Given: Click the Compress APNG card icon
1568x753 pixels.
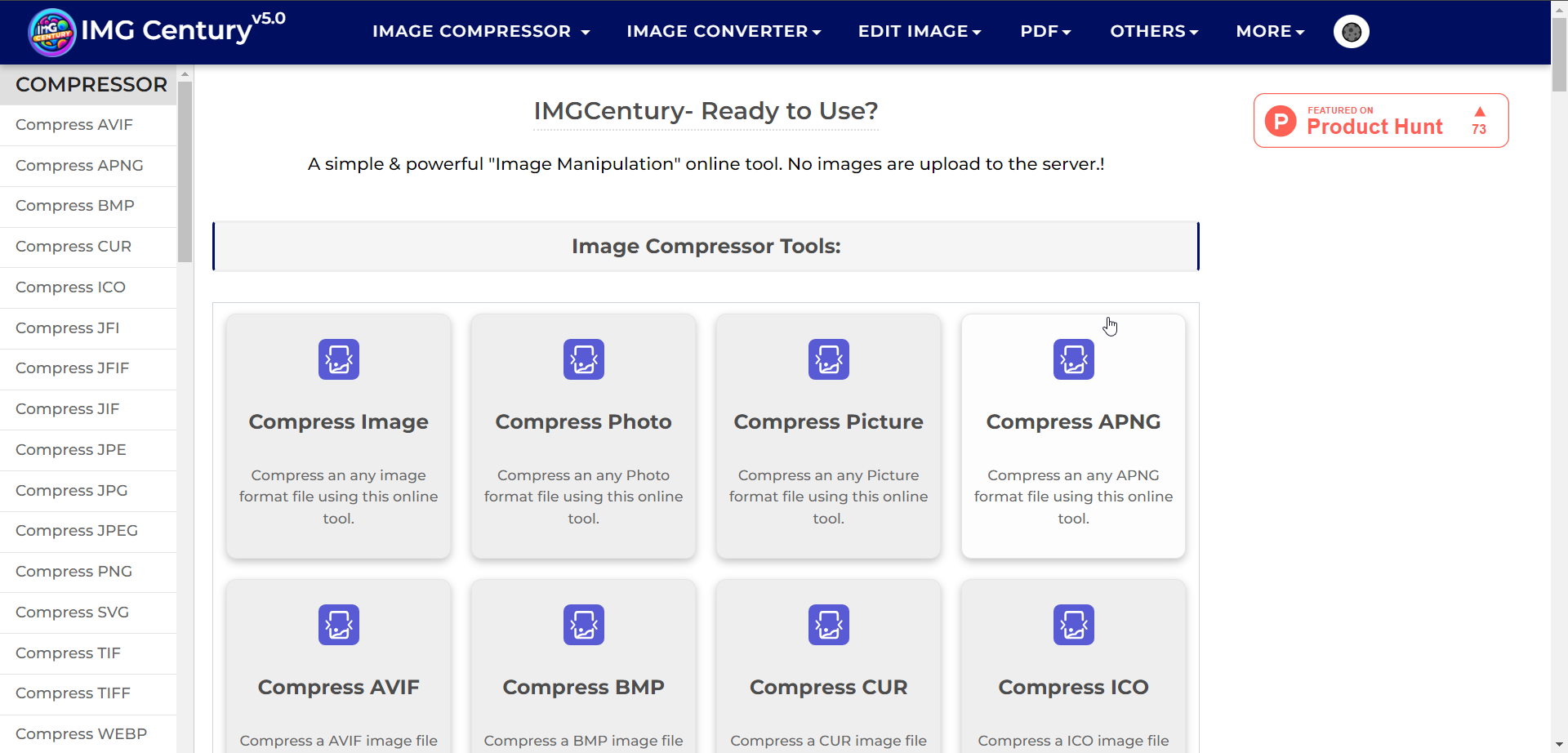Looking at the screenshot, I should point(1074,359).
